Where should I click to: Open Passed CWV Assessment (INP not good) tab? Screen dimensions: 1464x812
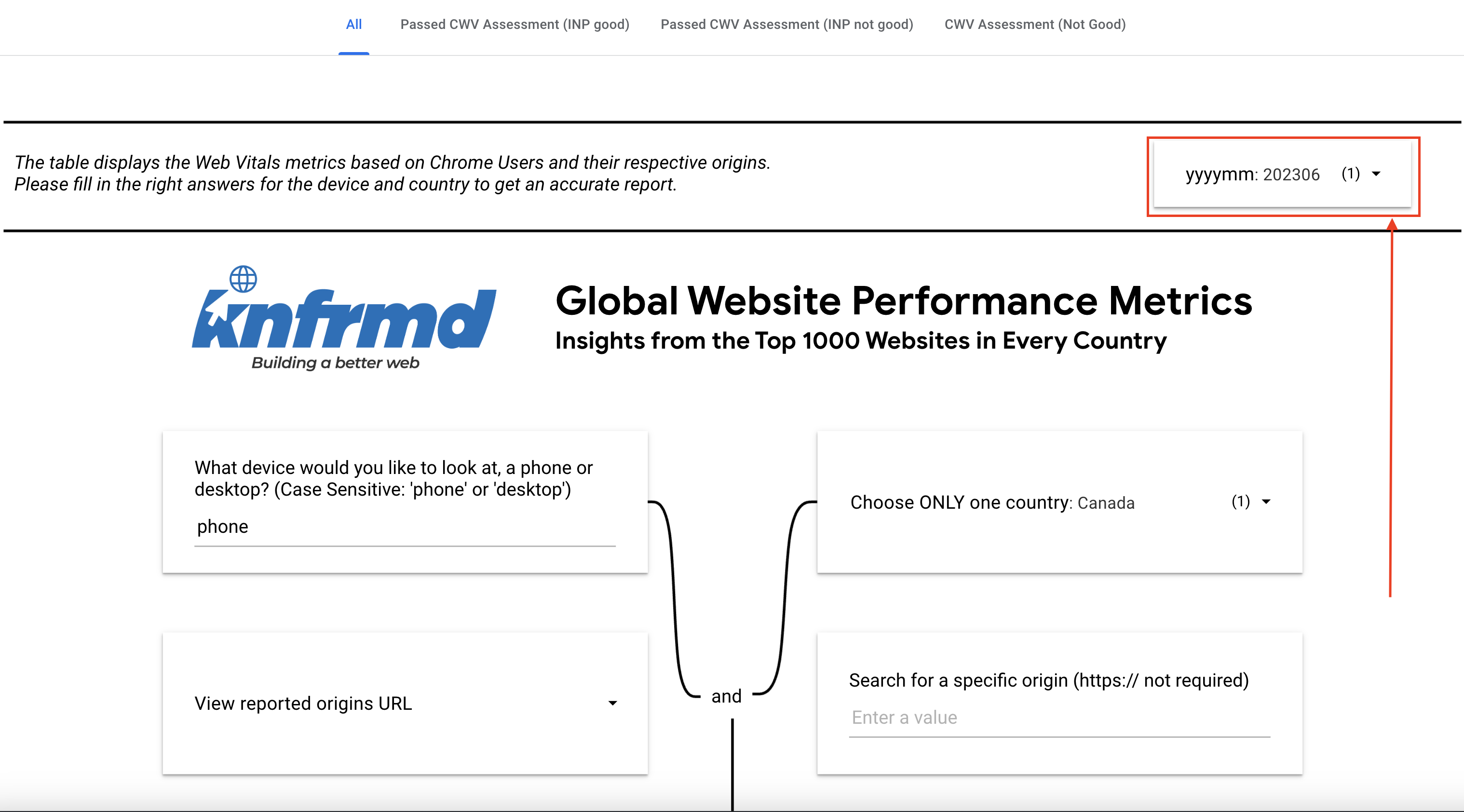pyautogui.click(x=786, y=25)
